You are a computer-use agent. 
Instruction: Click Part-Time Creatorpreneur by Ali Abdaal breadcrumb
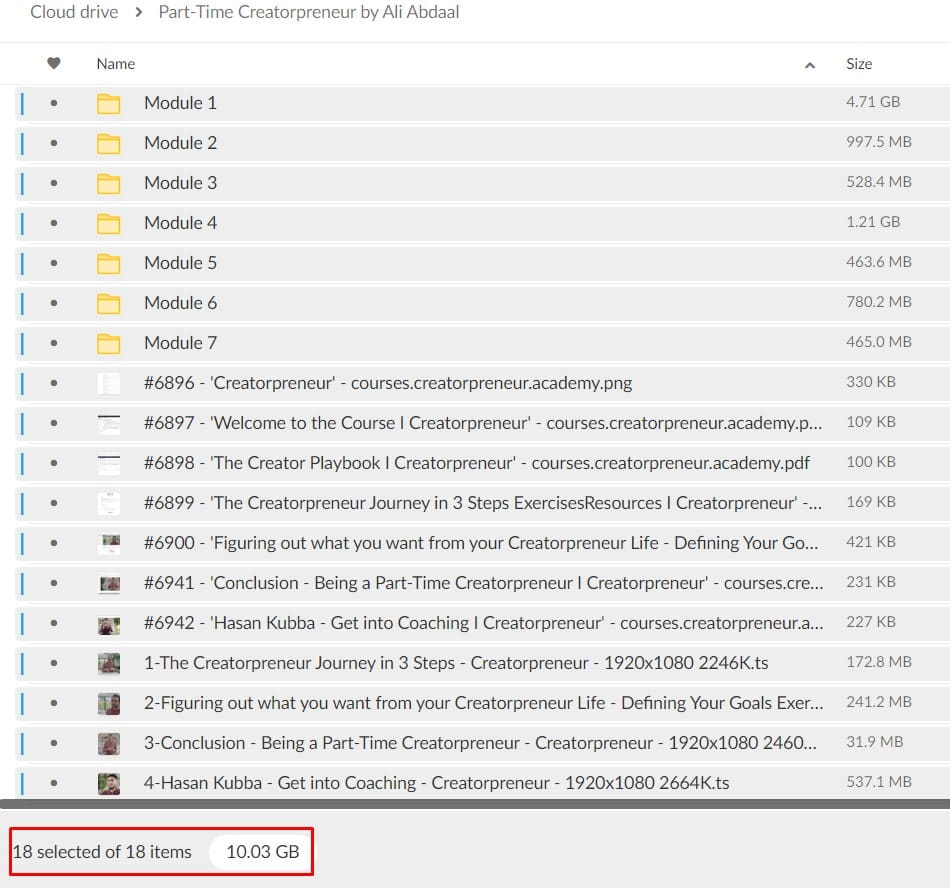[x=309, y=13]
